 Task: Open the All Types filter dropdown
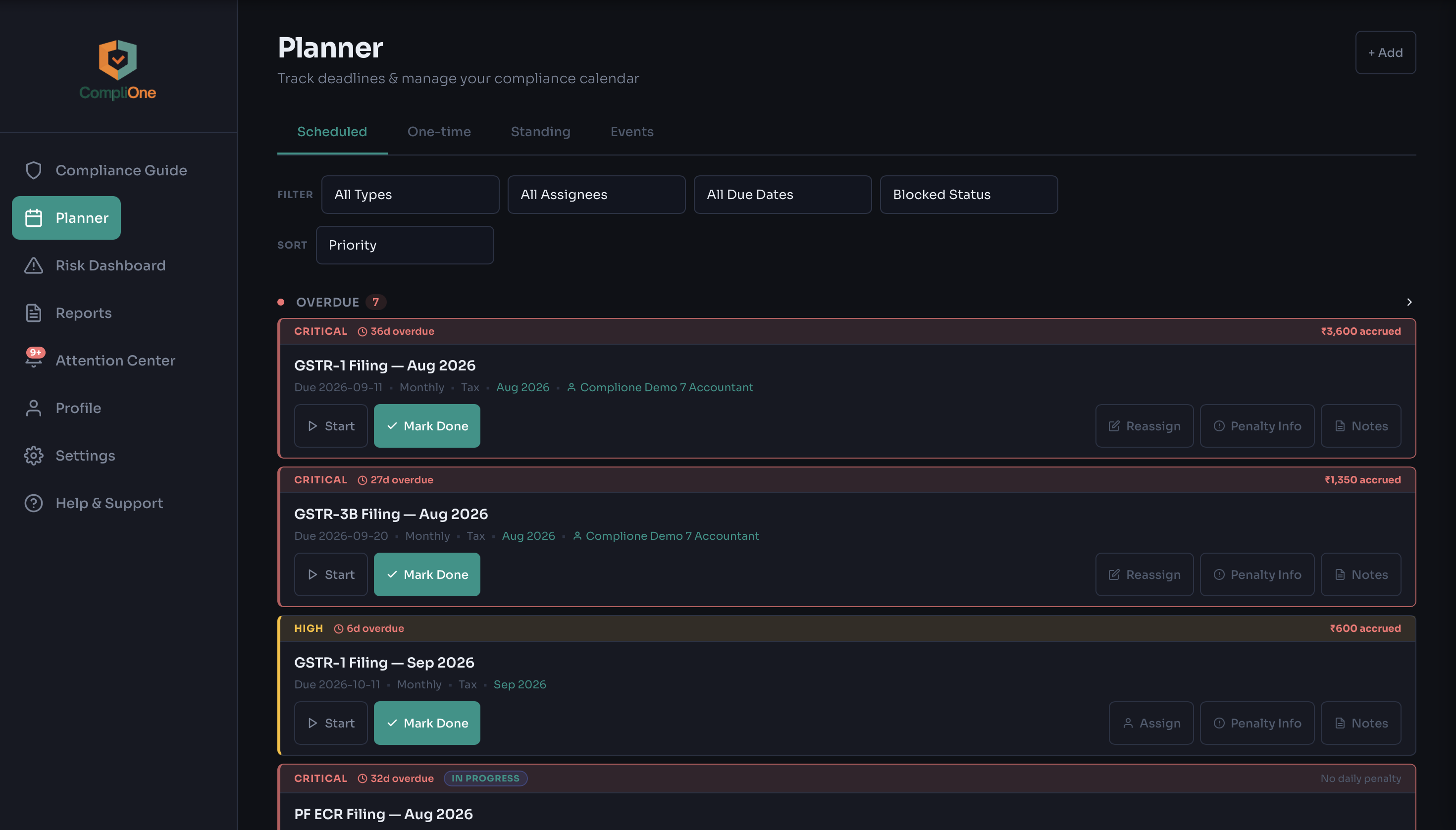[x=410, y=195]
